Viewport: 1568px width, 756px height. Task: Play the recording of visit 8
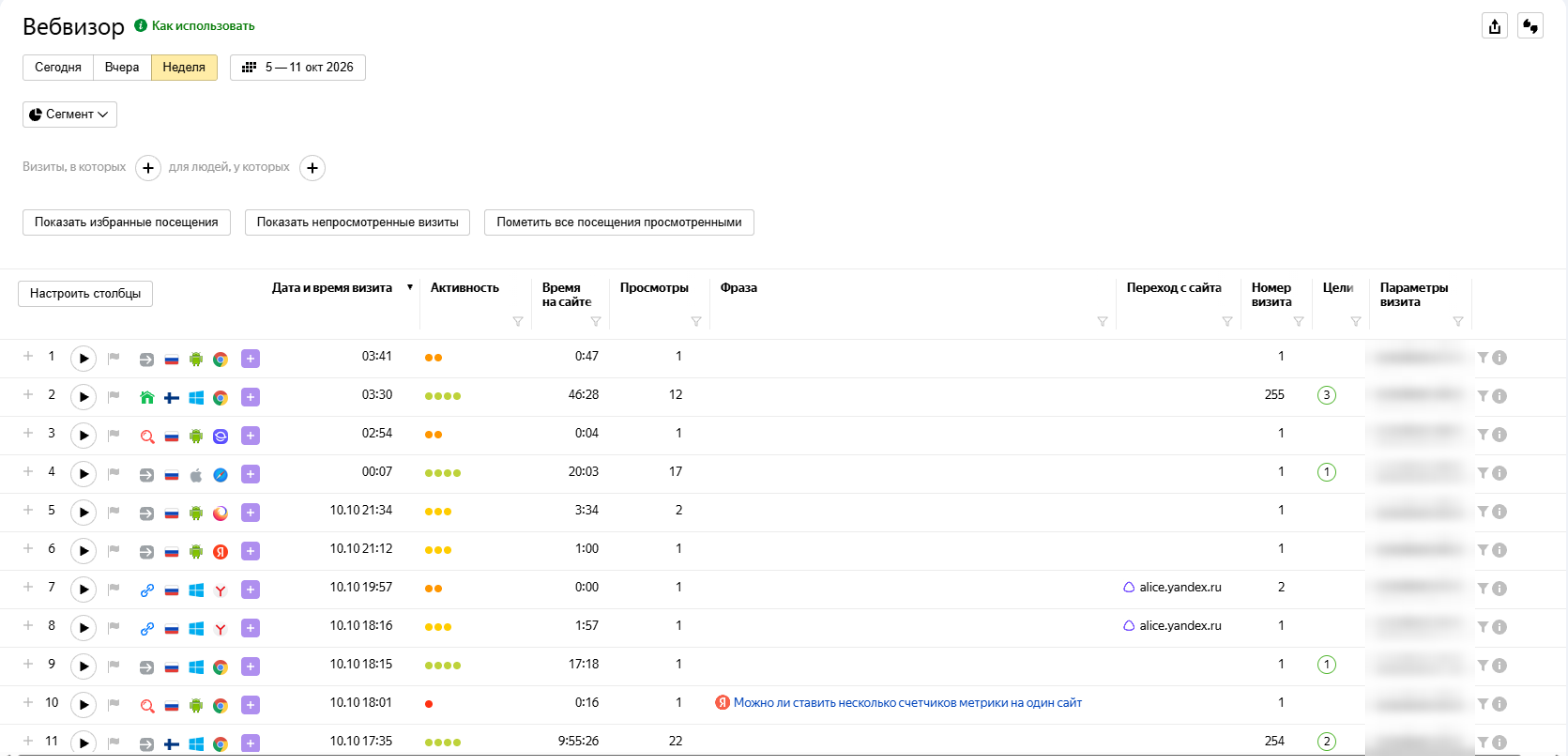tap(84, 627)
